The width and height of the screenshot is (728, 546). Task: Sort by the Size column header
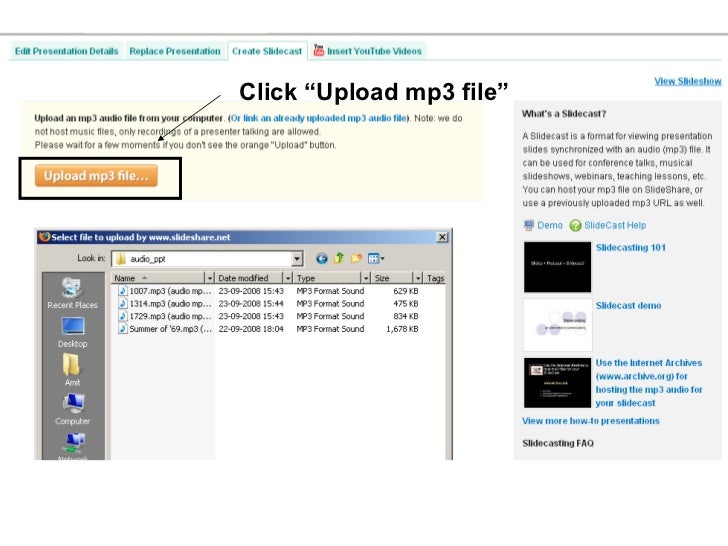click(x=393, y=278)
